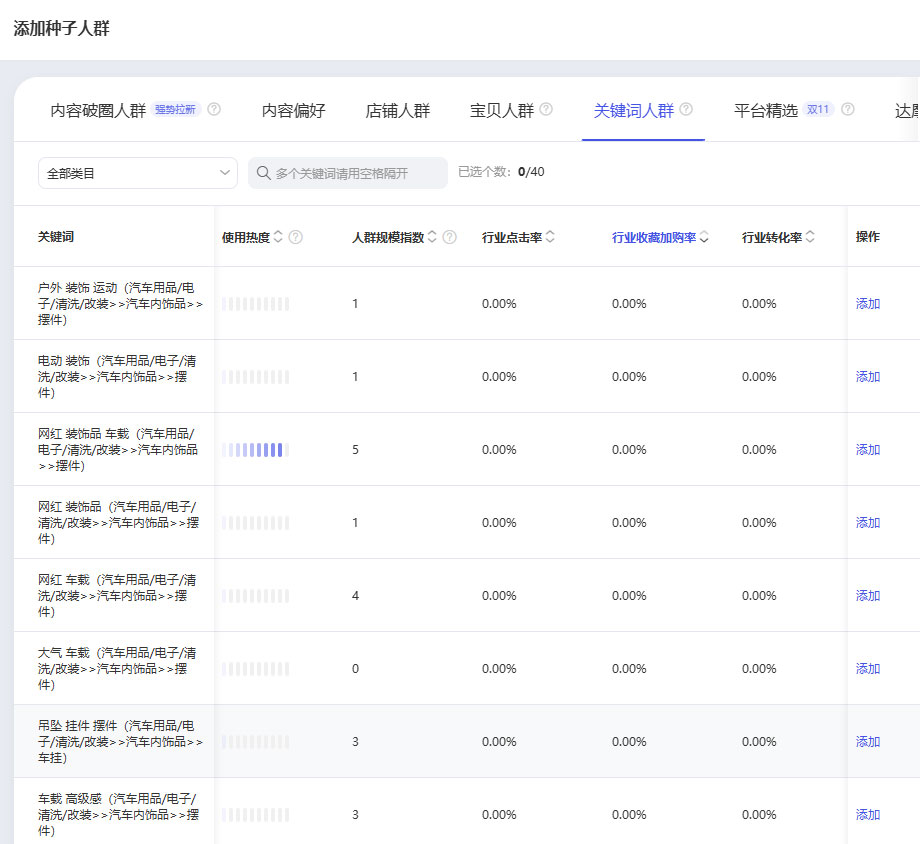
Task: Switch to 内容偏好 tab
Action: 293,110
